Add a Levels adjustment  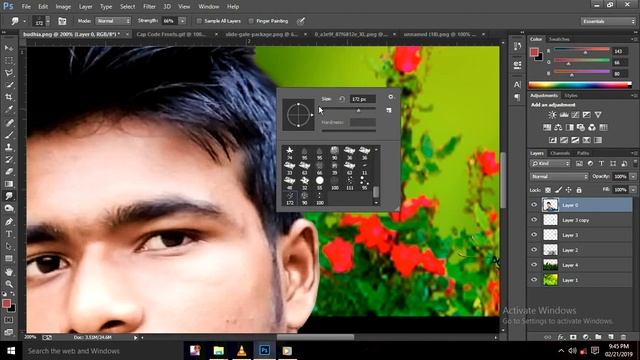click(x=564, y=115)
